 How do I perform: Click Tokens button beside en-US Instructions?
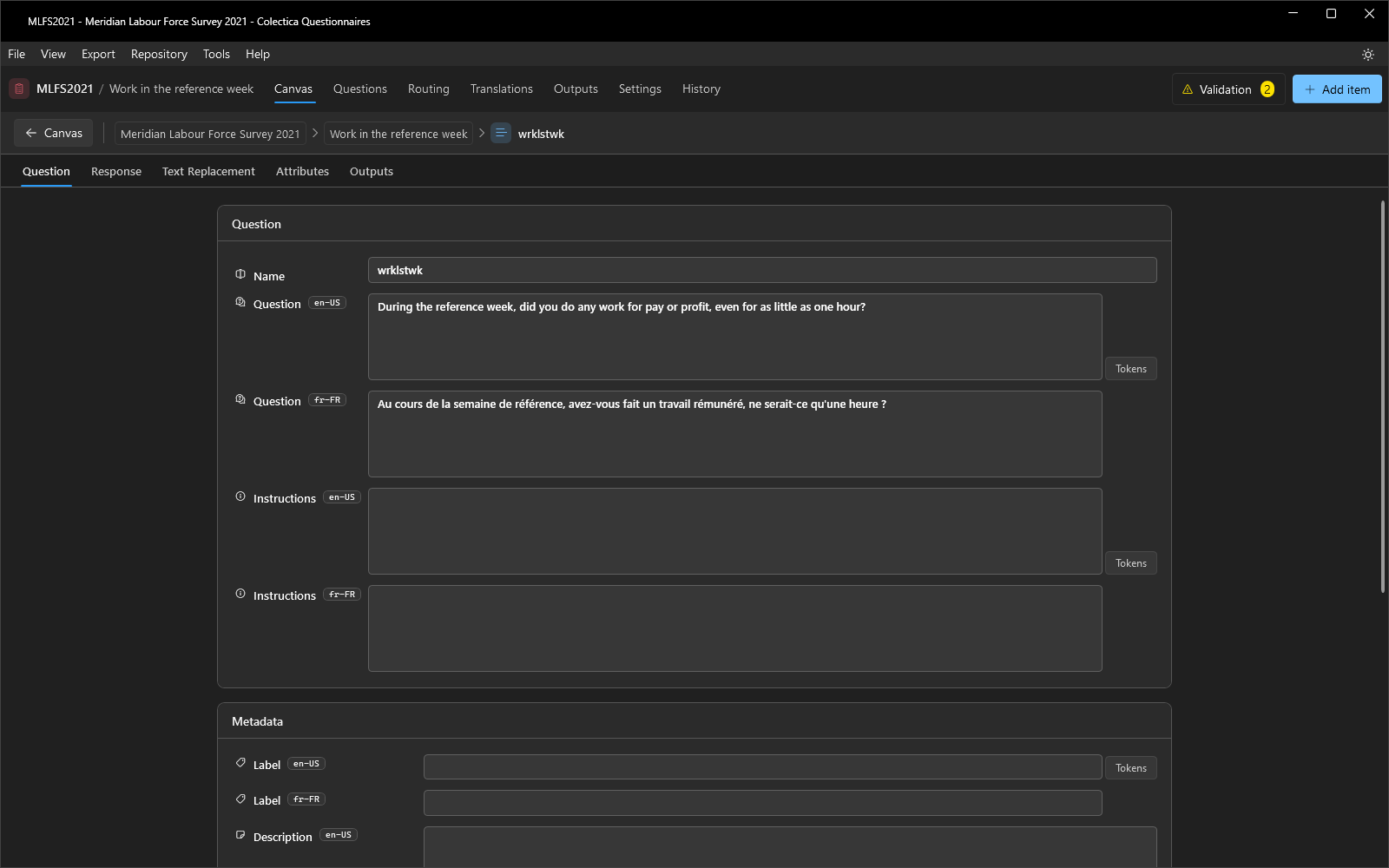(1130, 563)
